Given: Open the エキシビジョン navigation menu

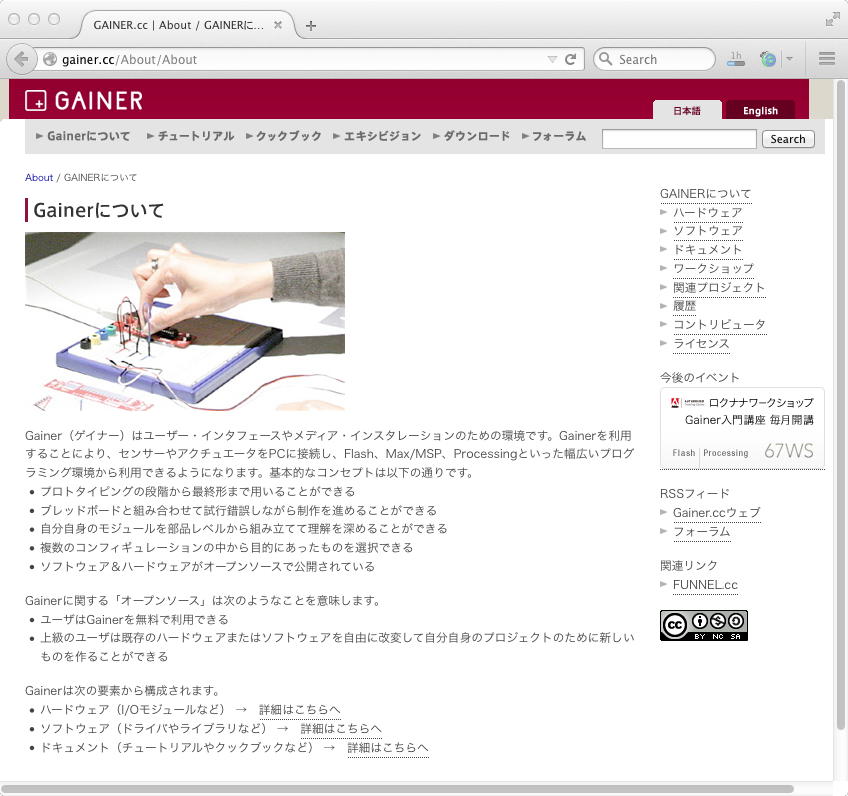Looking at the screenshot, I should click(x=377, y=136).
